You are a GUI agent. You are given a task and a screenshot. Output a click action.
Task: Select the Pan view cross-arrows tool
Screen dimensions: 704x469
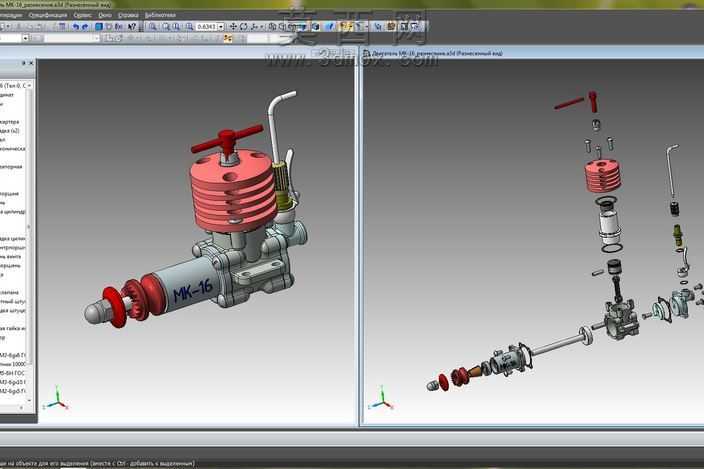(x=233, y=27)
